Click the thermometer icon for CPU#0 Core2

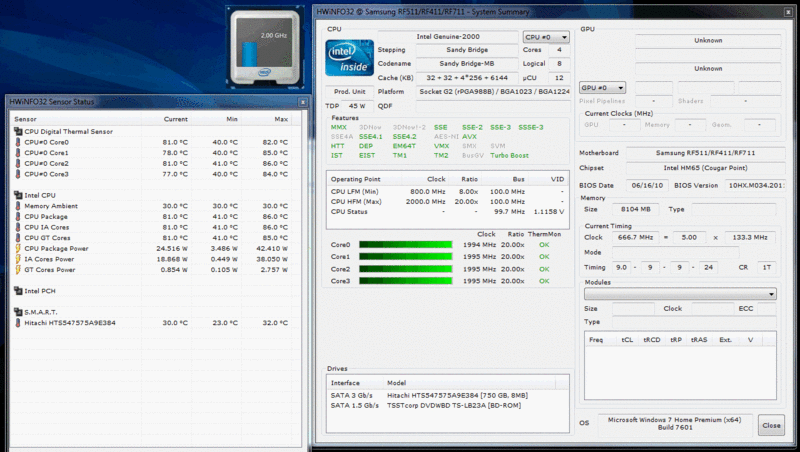tap(18, 164)
